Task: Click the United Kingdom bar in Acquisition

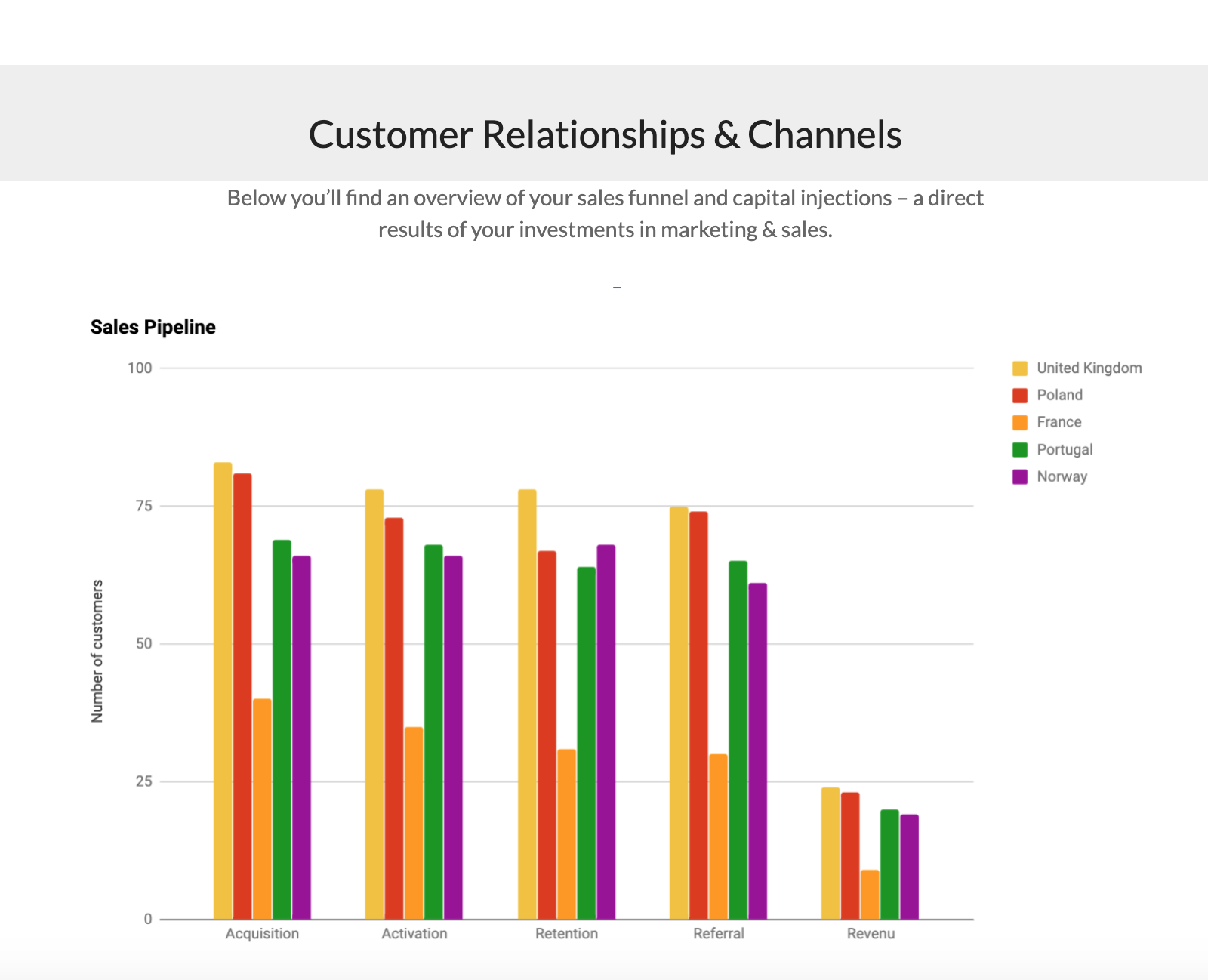Action: (x=223, y=691)
